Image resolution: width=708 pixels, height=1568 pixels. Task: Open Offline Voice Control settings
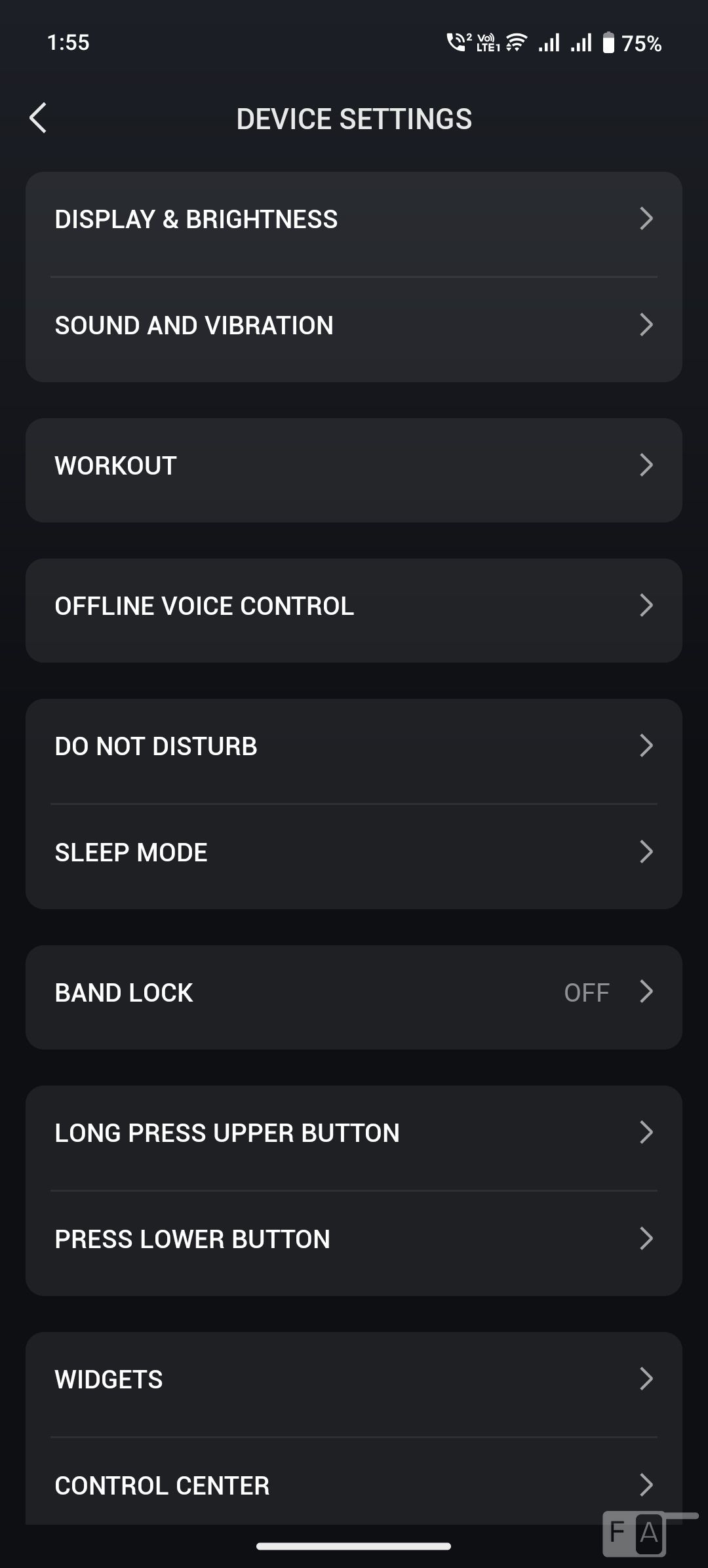205,606
